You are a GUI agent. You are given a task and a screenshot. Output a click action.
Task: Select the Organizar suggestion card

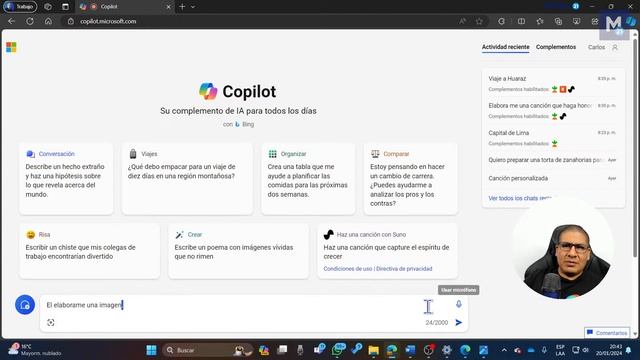[x=308, y=178]
